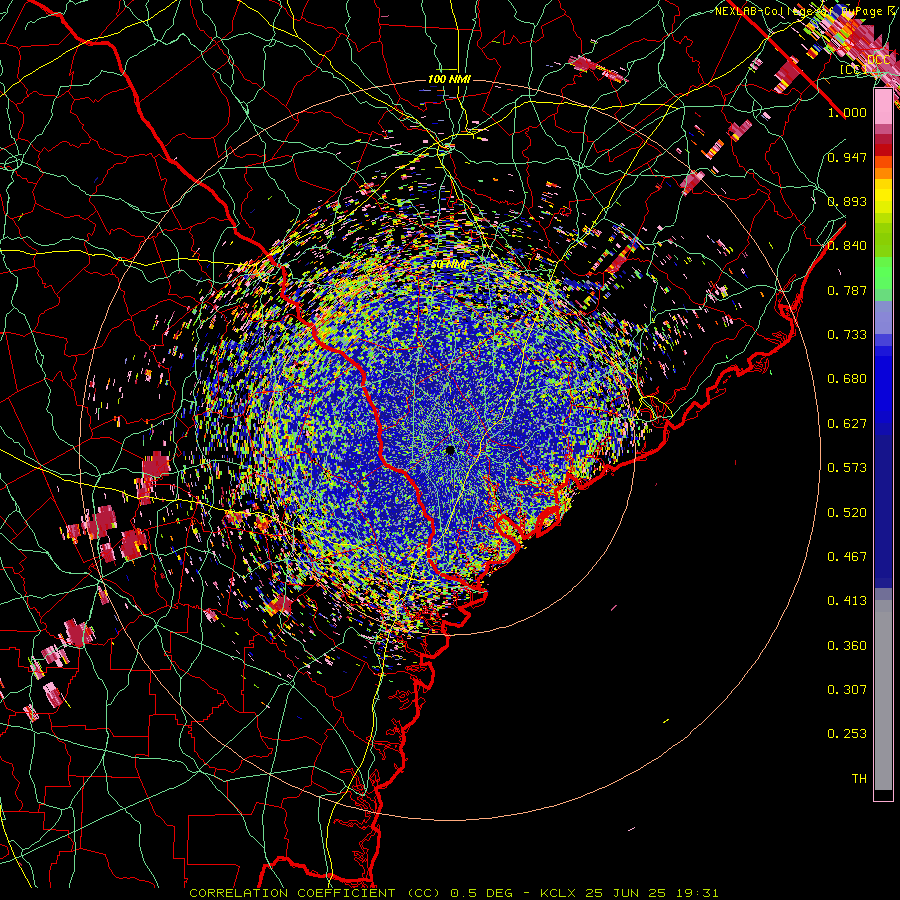Click "25 JUN 25" date in the caption
900x900 pixels.
[626, 893]
